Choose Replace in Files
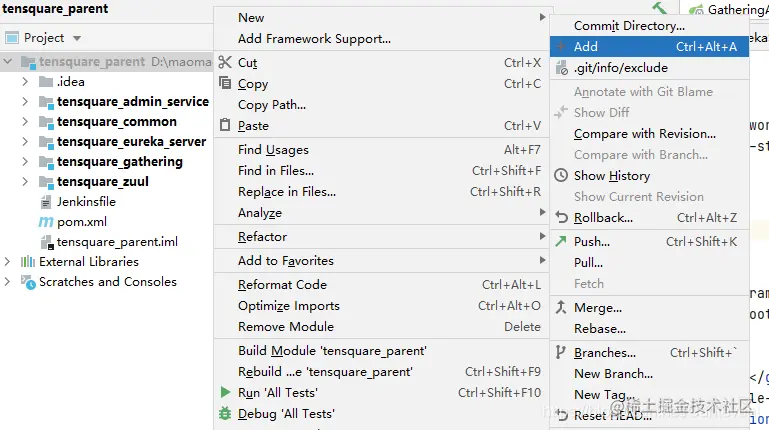 (x=382, y=192)
